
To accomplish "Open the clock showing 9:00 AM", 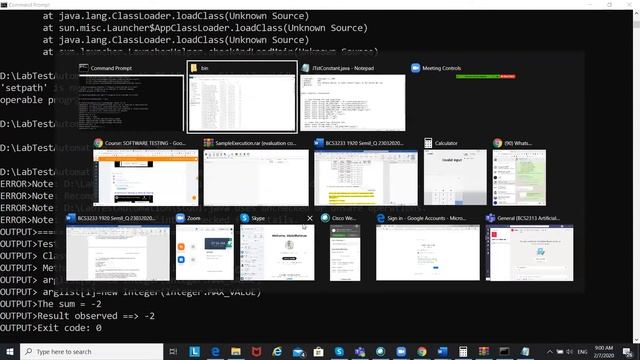I will click(604, 351).
